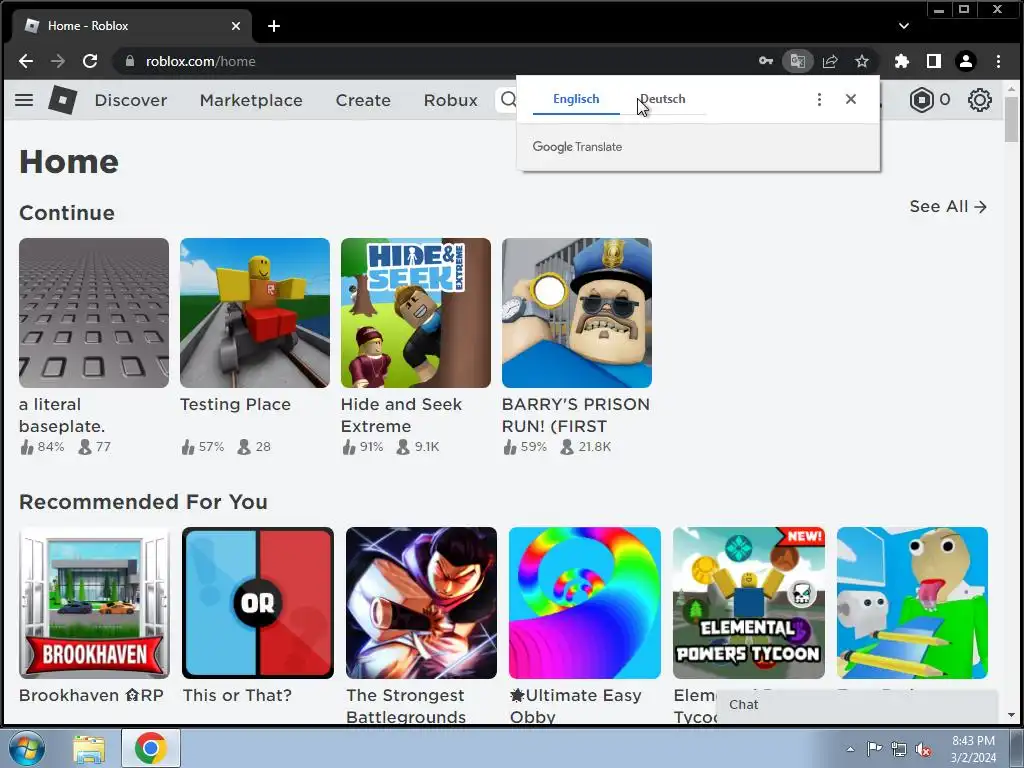Open the Baldi character game thumbnail
1024x768 pixels.
click(912, 603)
